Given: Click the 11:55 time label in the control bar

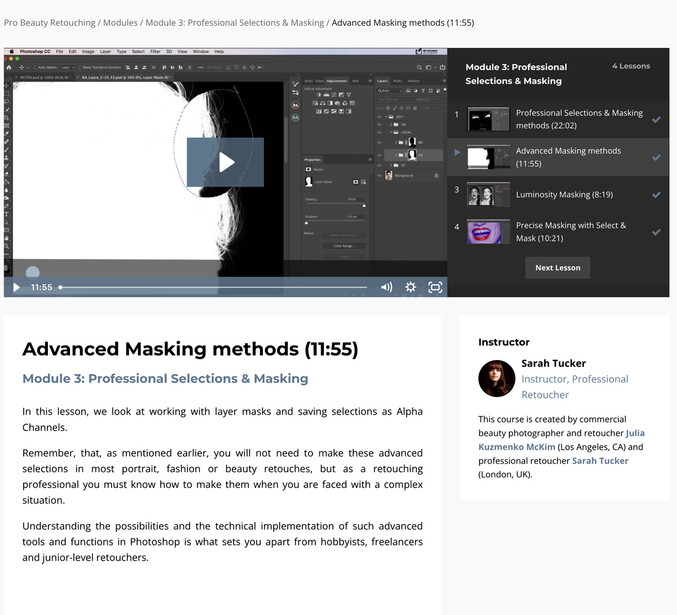Looking at the screenshot, I should point(41,287).
